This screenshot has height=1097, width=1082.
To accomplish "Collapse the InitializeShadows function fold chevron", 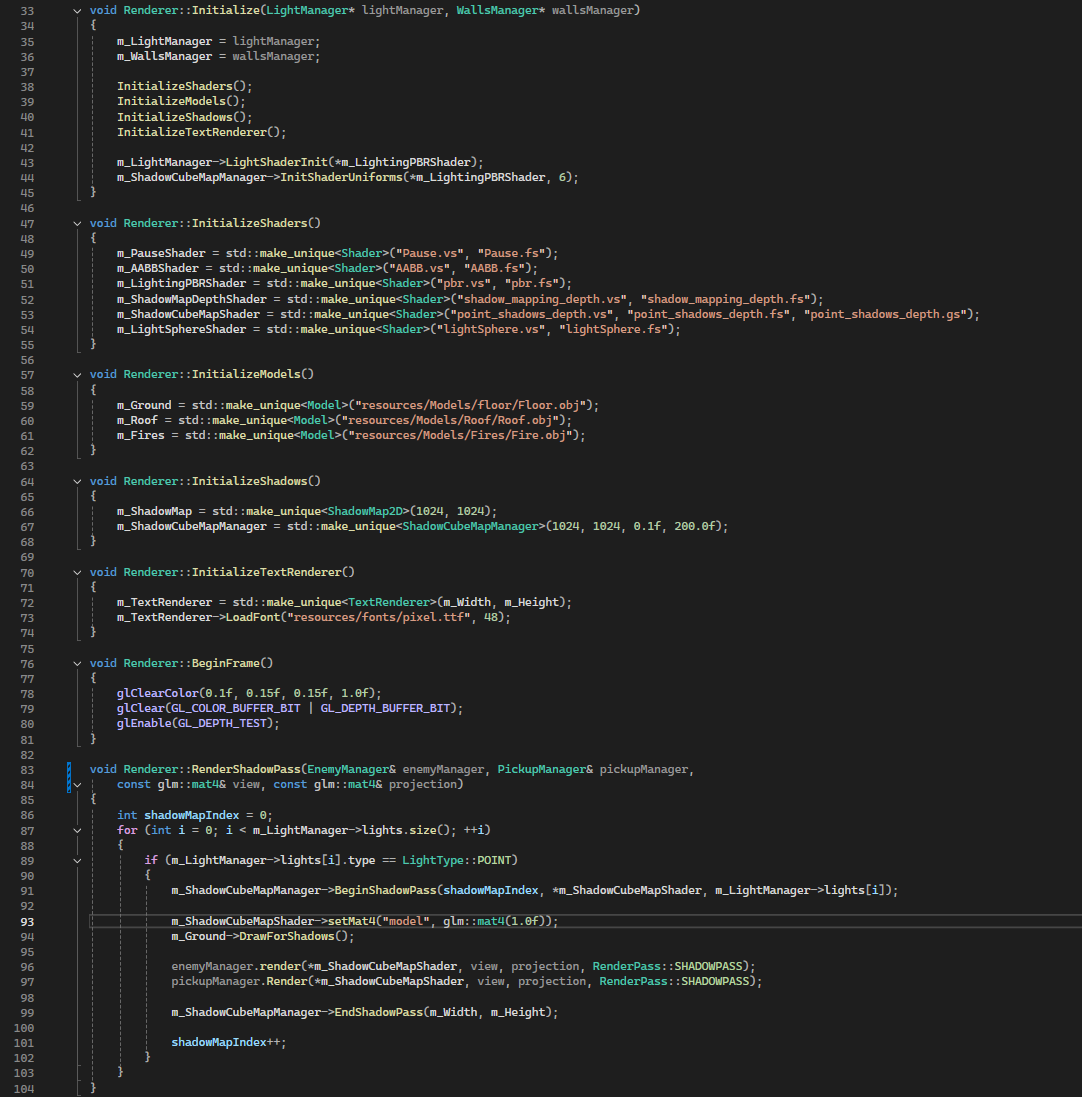I will coord(78,481).
